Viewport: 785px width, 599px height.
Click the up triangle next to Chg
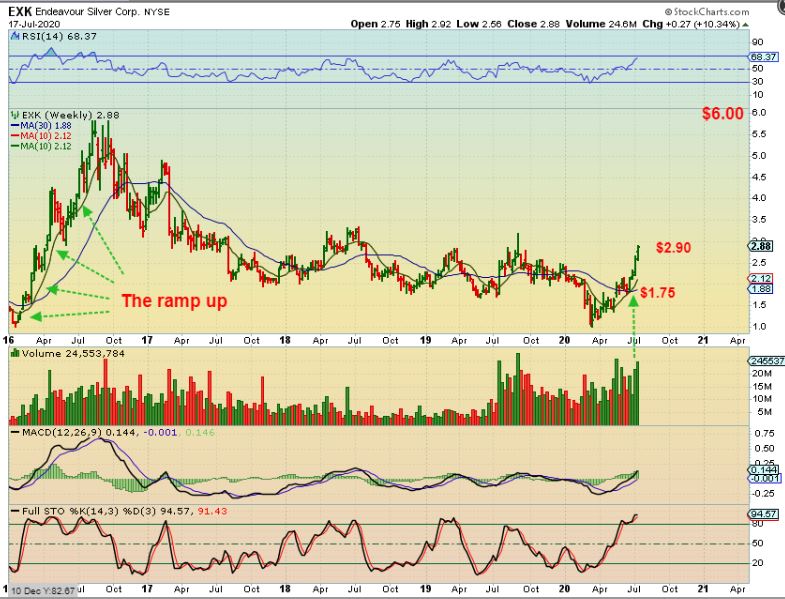(x=745, y=25)
